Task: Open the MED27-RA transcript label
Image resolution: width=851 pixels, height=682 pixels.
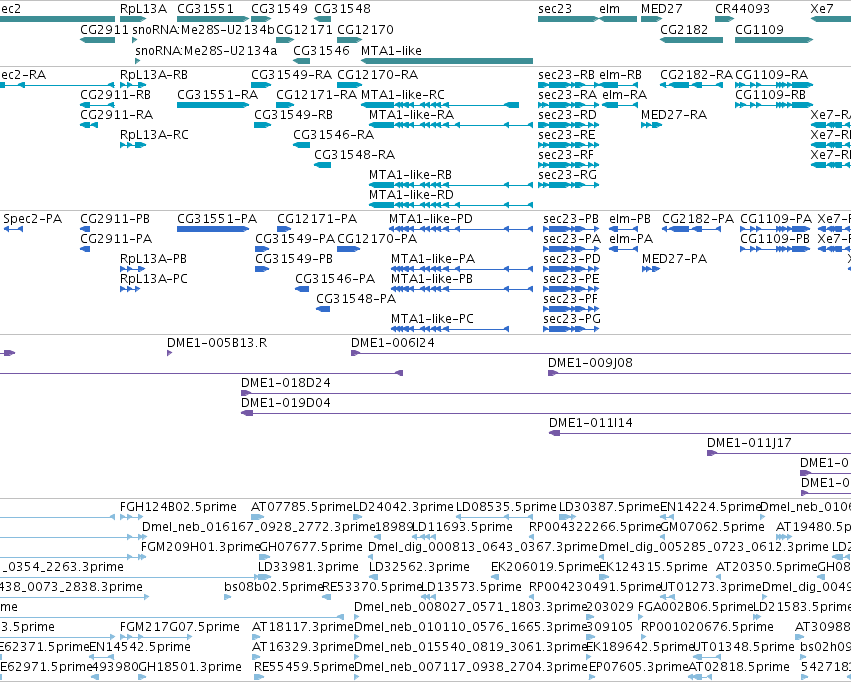Action: pyautogui.click(x=674, y=114)
